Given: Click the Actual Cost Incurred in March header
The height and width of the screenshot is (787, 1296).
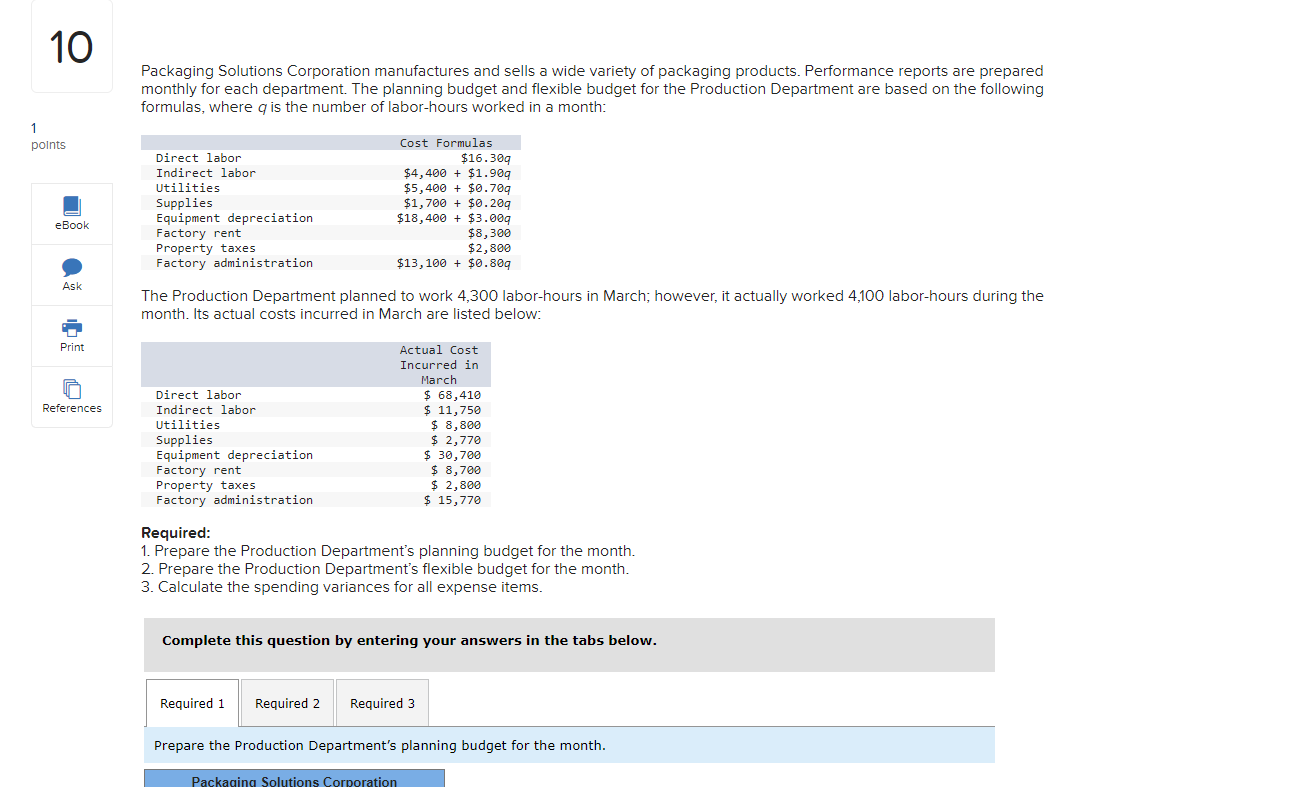Looking at the screenshot, I should [439, 365].
